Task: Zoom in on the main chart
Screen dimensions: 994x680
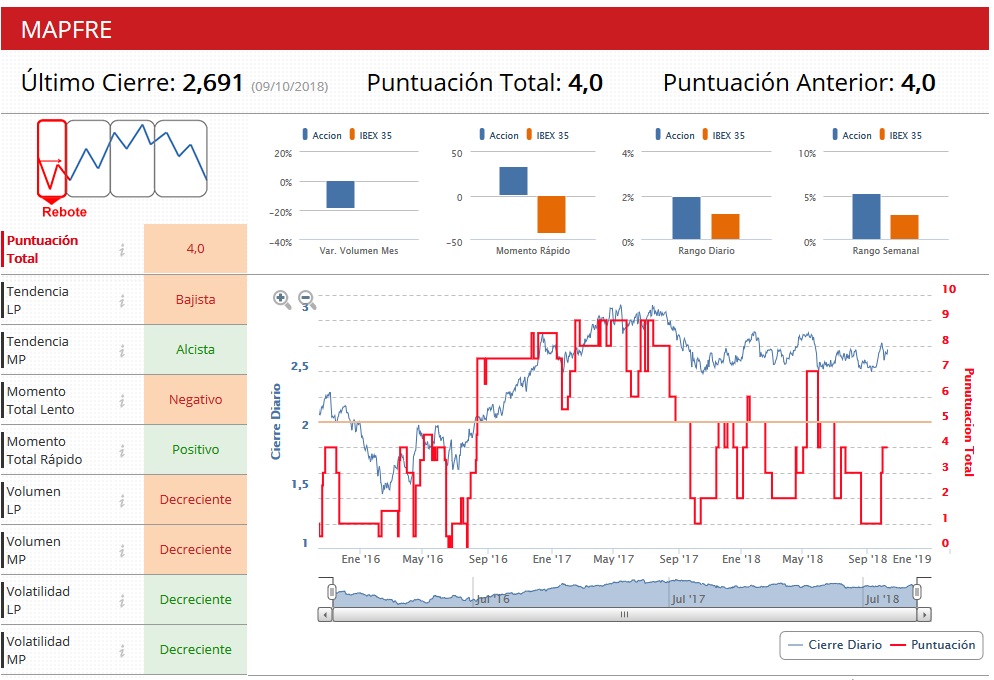Action: (x=282, y=299)
